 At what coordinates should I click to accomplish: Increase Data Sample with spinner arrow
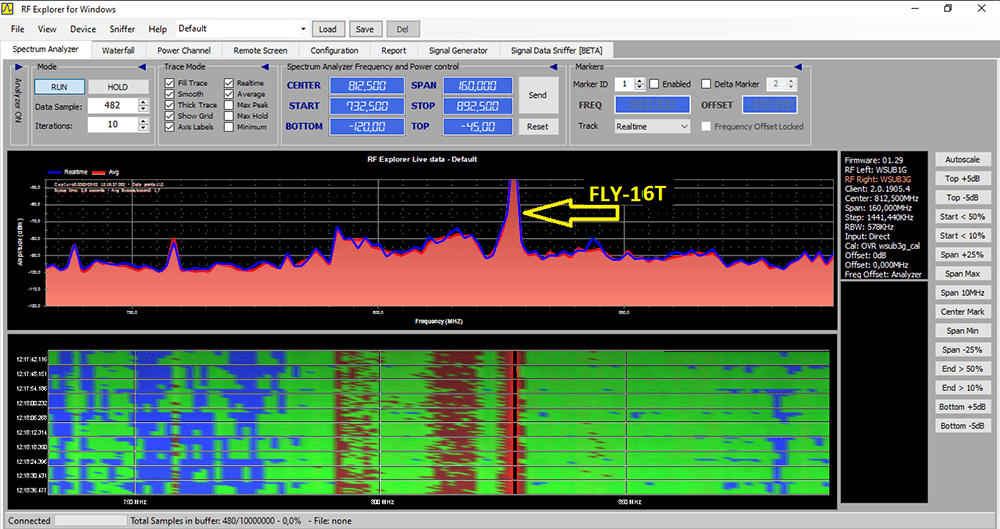143,102
